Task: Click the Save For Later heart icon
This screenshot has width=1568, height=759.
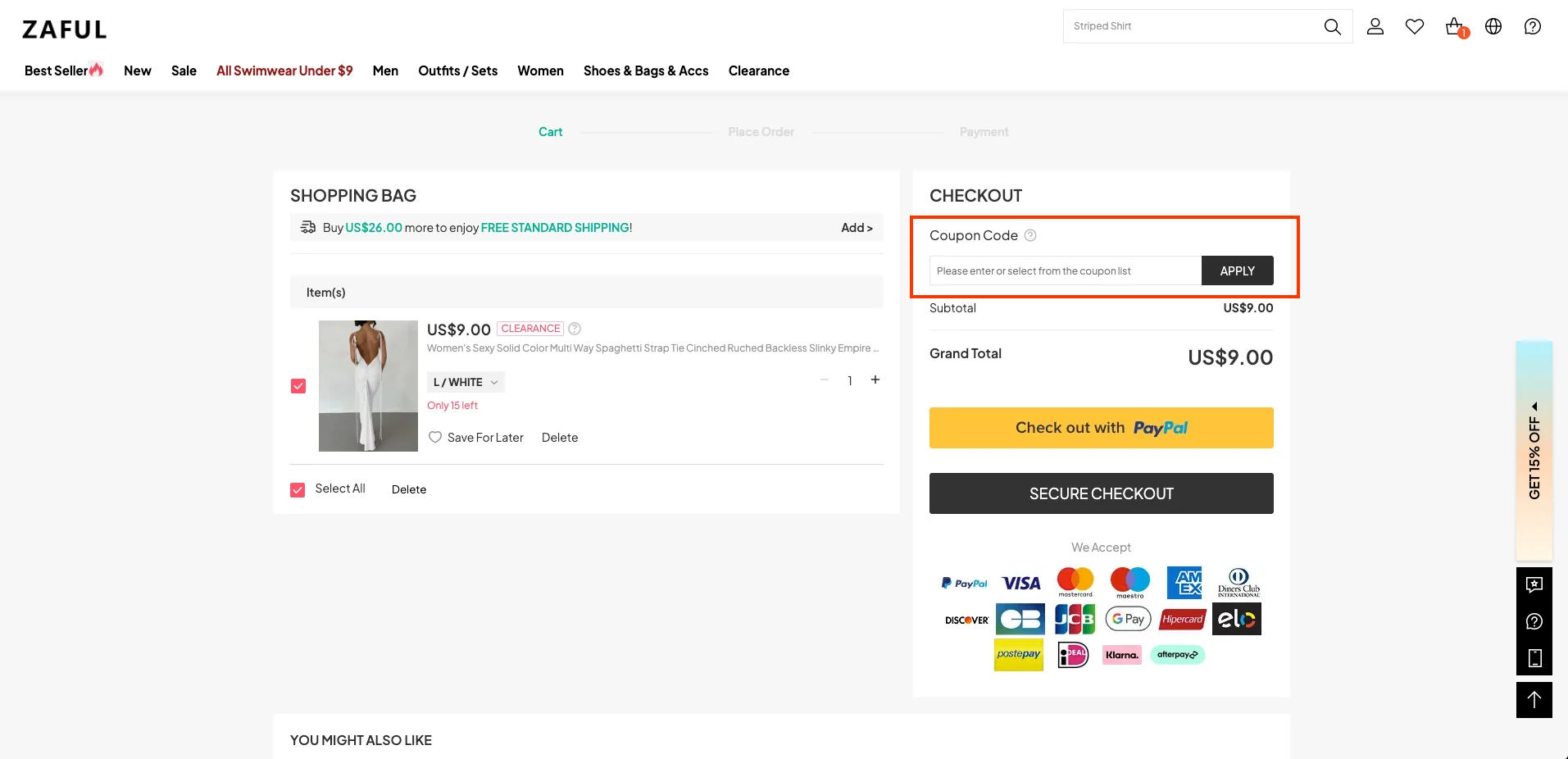Action: pos(435,437)
